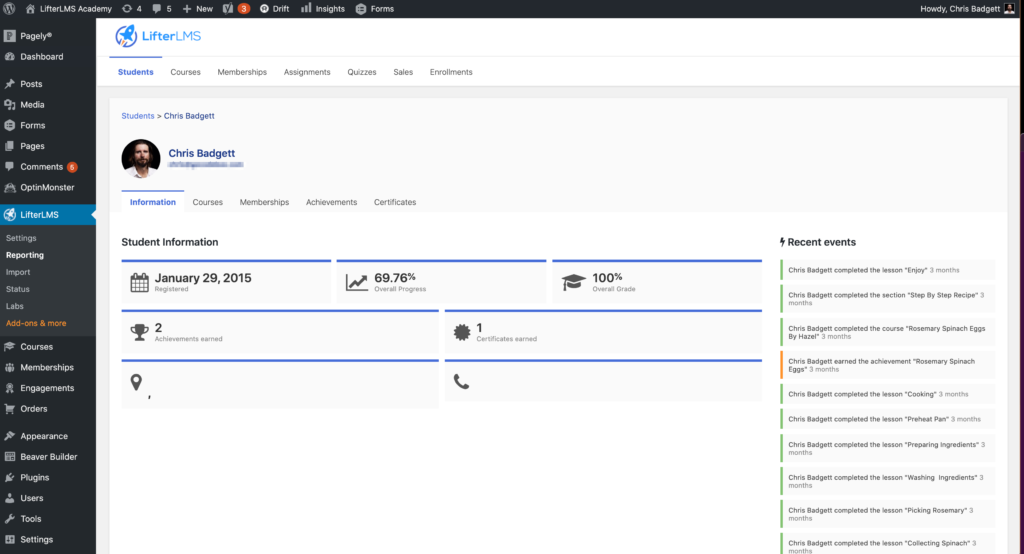Click the phone icon in student info
1024x554 pixels.
tap(462, 382)
